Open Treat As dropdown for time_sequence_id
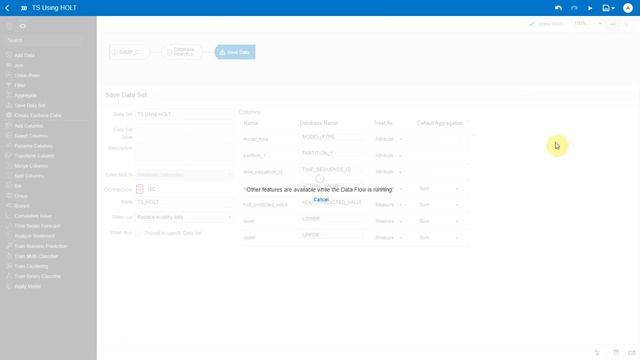This screenshot has width=640, height=360. tap(389, 172)
